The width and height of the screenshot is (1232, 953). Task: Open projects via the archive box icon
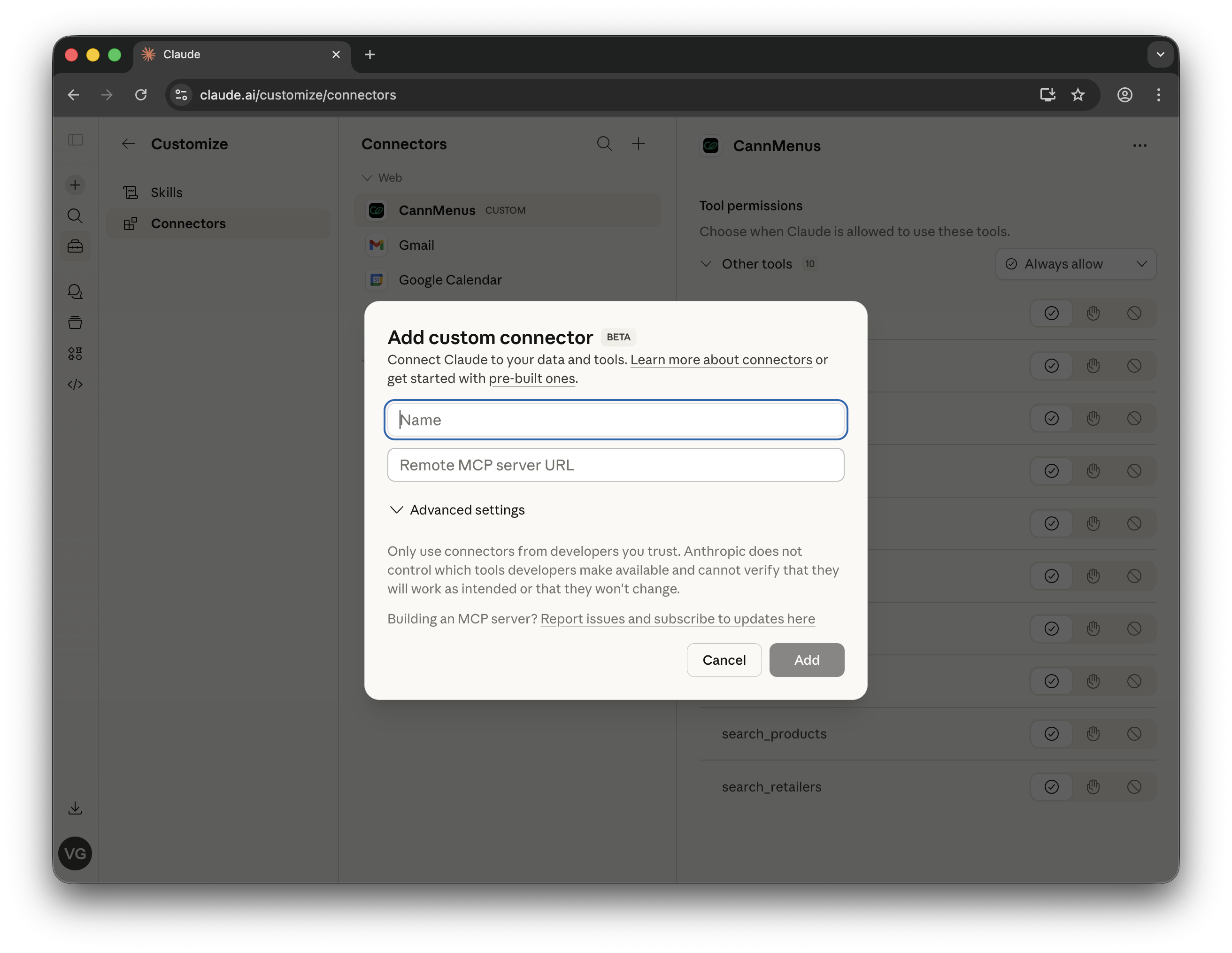75,323
